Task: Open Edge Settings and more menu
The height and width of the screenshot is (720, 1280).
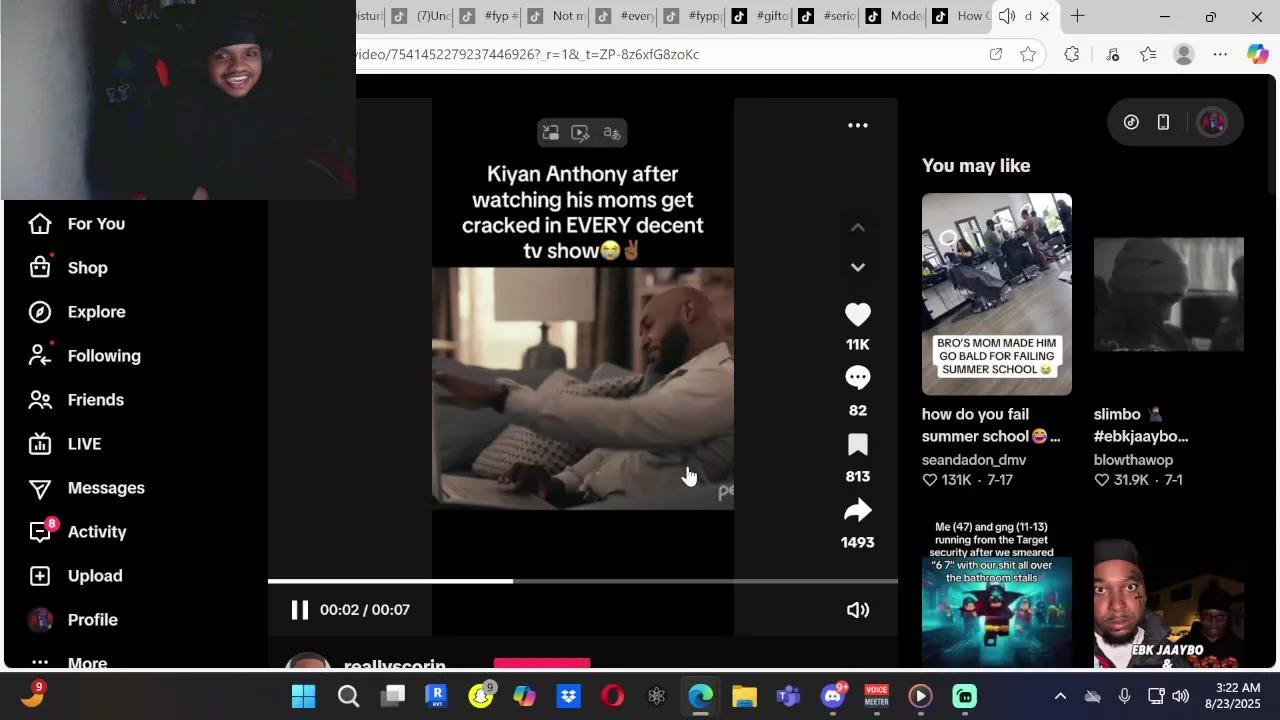Action: (1220, 54)
